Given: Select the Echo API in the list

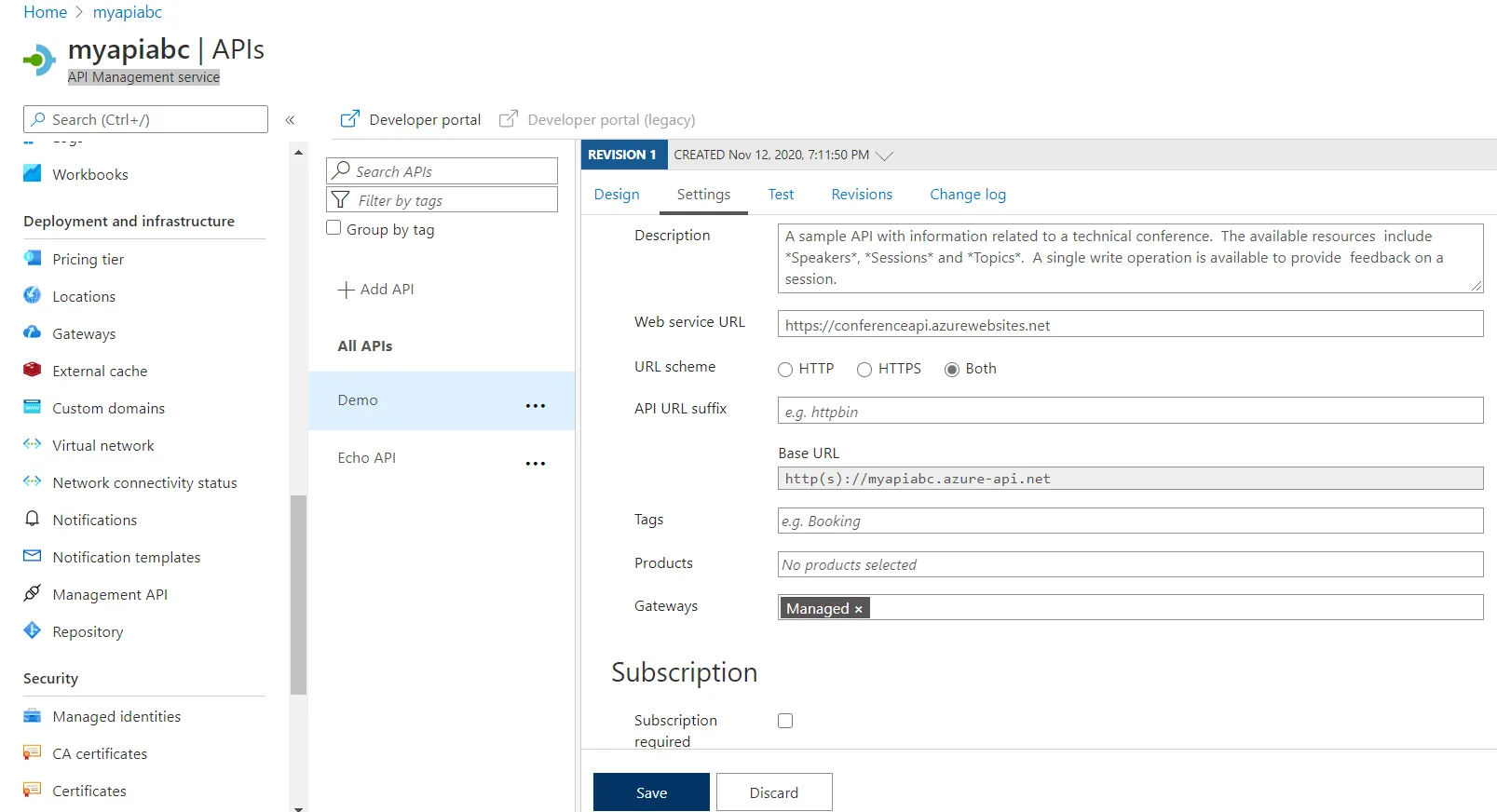Looking at the screenshot, I should pyautogui.click(x=442, y=458).
